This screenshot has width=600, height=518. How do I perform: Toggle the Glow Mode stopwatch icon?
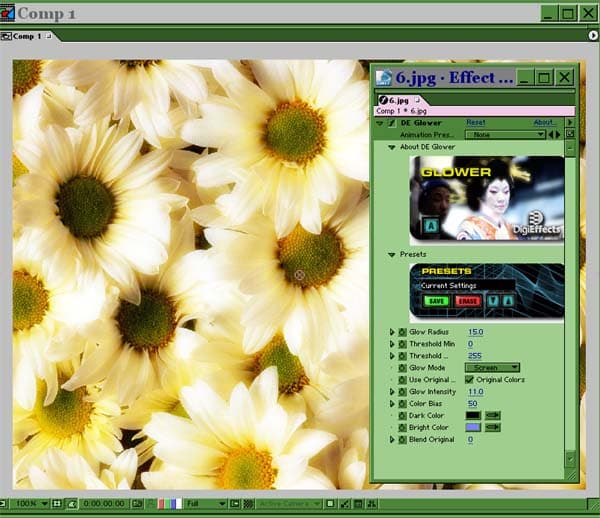(402, 368)
